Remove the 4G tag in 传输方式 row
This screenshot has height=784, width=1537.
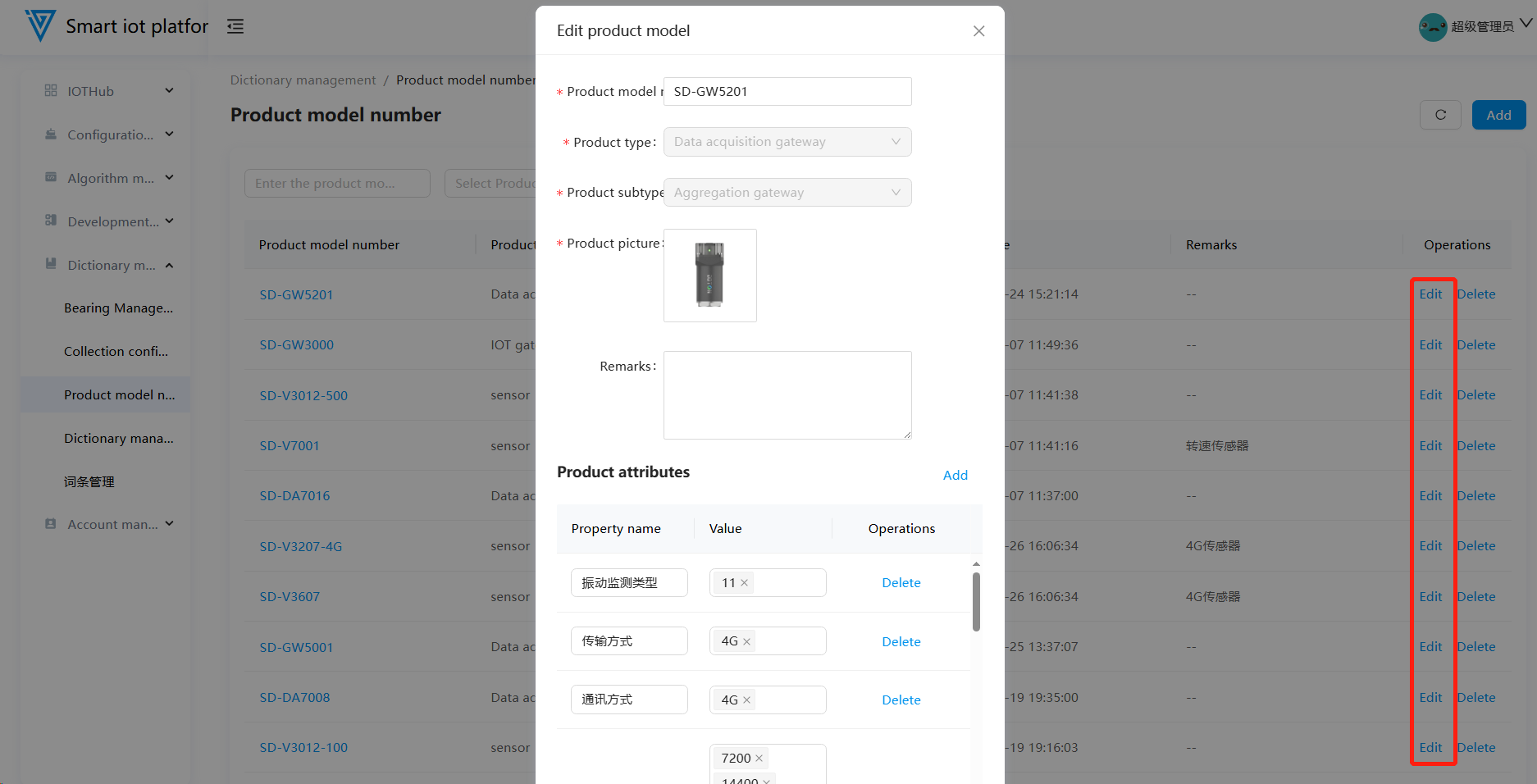[x=747, y=642]
